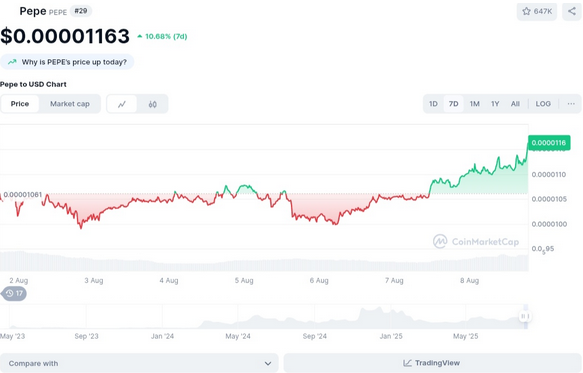Viewport: 583px width, 373px height.
Task: Click the CoinMarketCap watermark logo
Action: click(476, 242)
